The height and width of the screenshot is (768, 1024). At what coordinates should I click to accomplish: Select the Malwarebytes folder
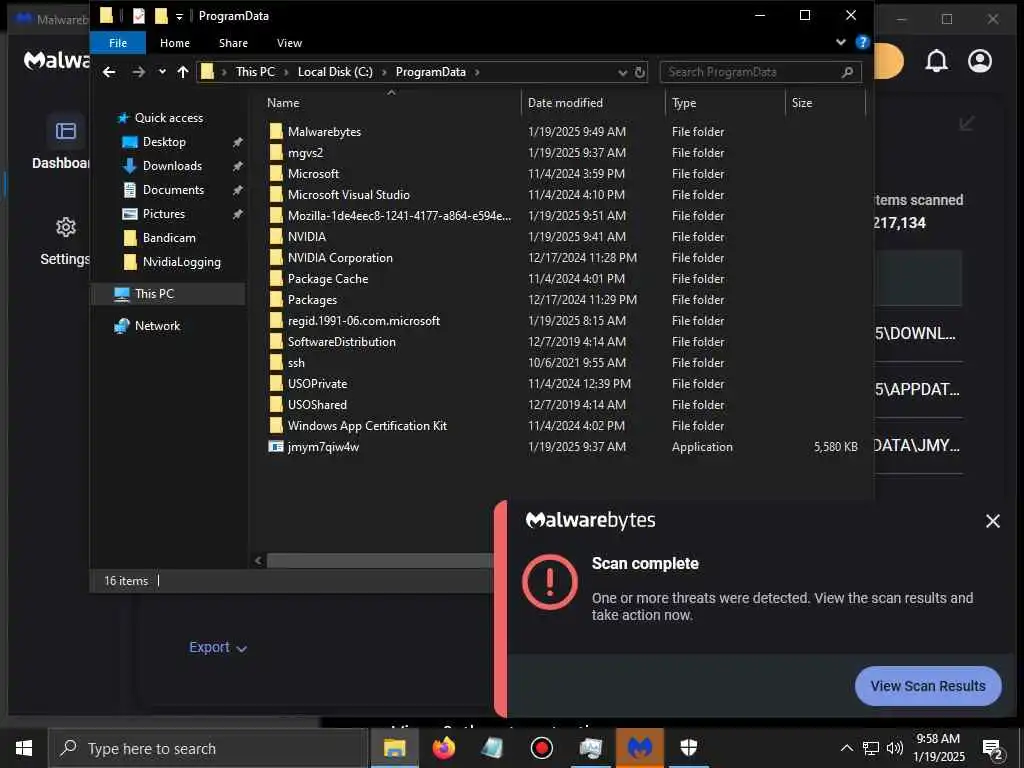(324, 132)
